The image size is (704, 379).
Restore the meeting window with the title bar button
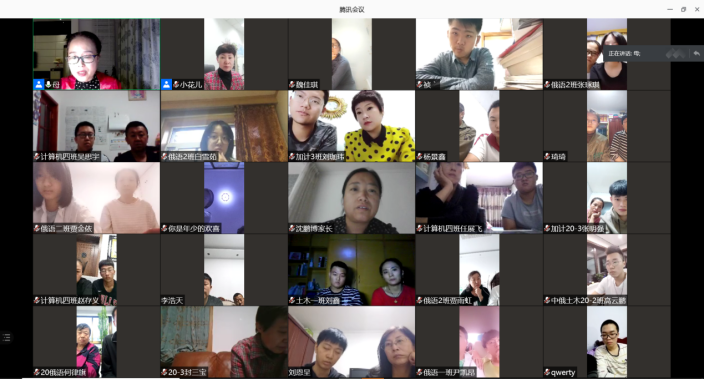pos(683,9)
